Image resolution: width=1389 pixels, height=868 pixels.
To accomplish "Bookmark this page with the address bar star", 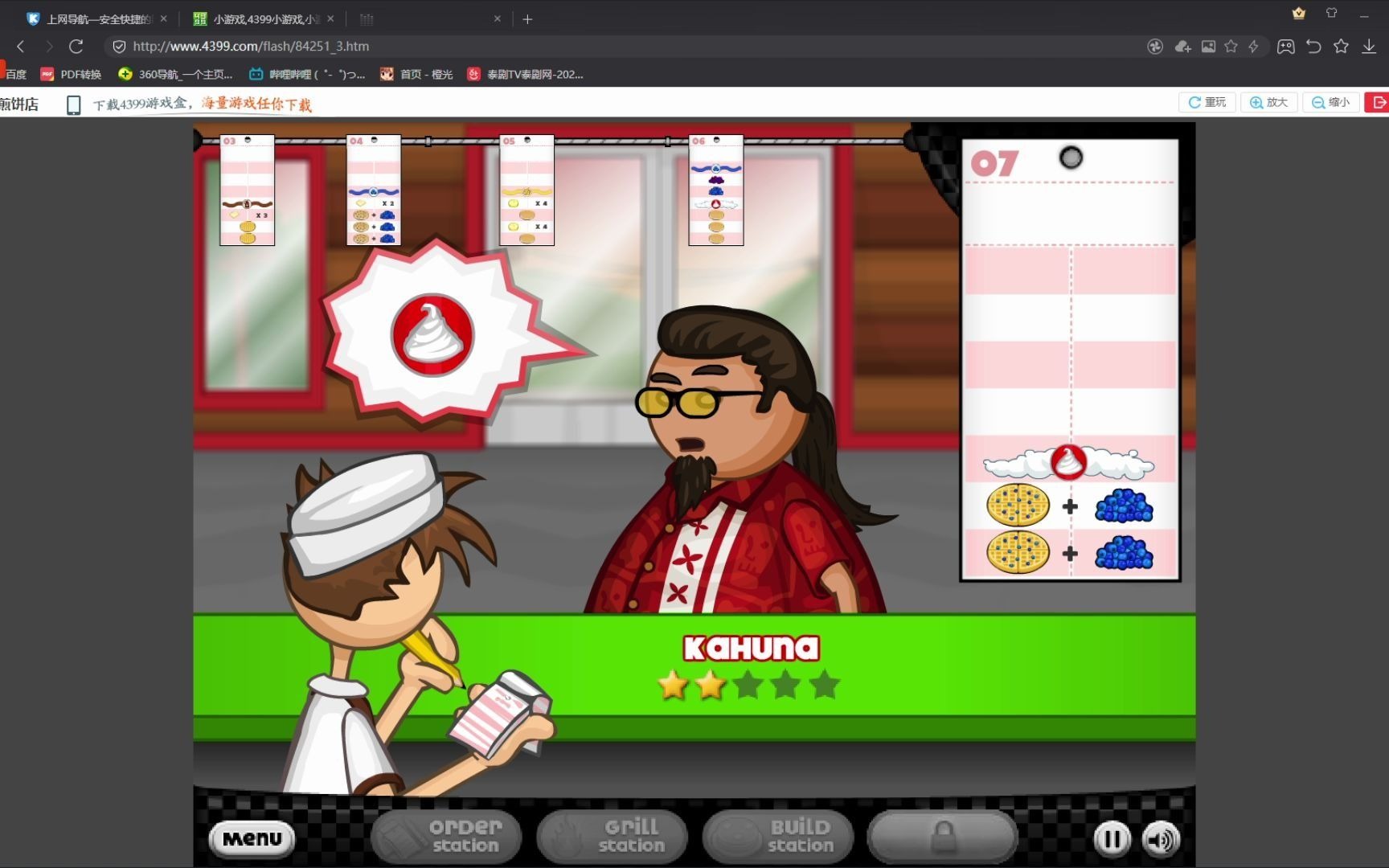I will point(1231,47).
